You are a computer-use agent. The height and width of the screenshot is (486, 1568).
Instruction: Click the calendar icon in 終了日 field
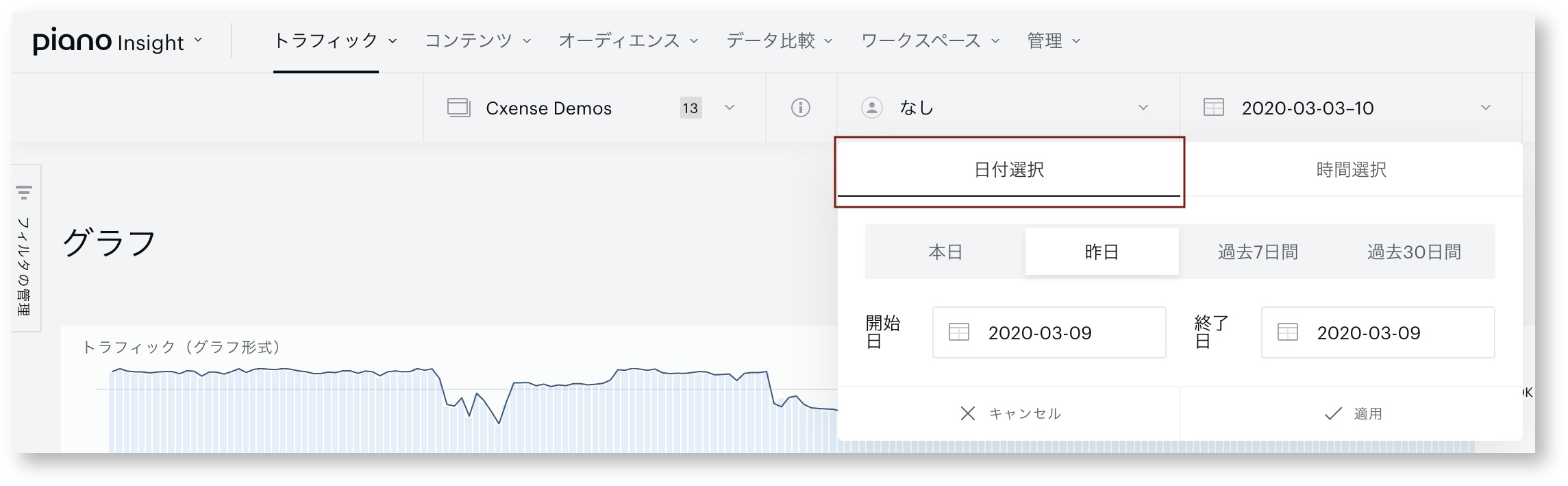pyautogui.click(x=1287, y=332)
